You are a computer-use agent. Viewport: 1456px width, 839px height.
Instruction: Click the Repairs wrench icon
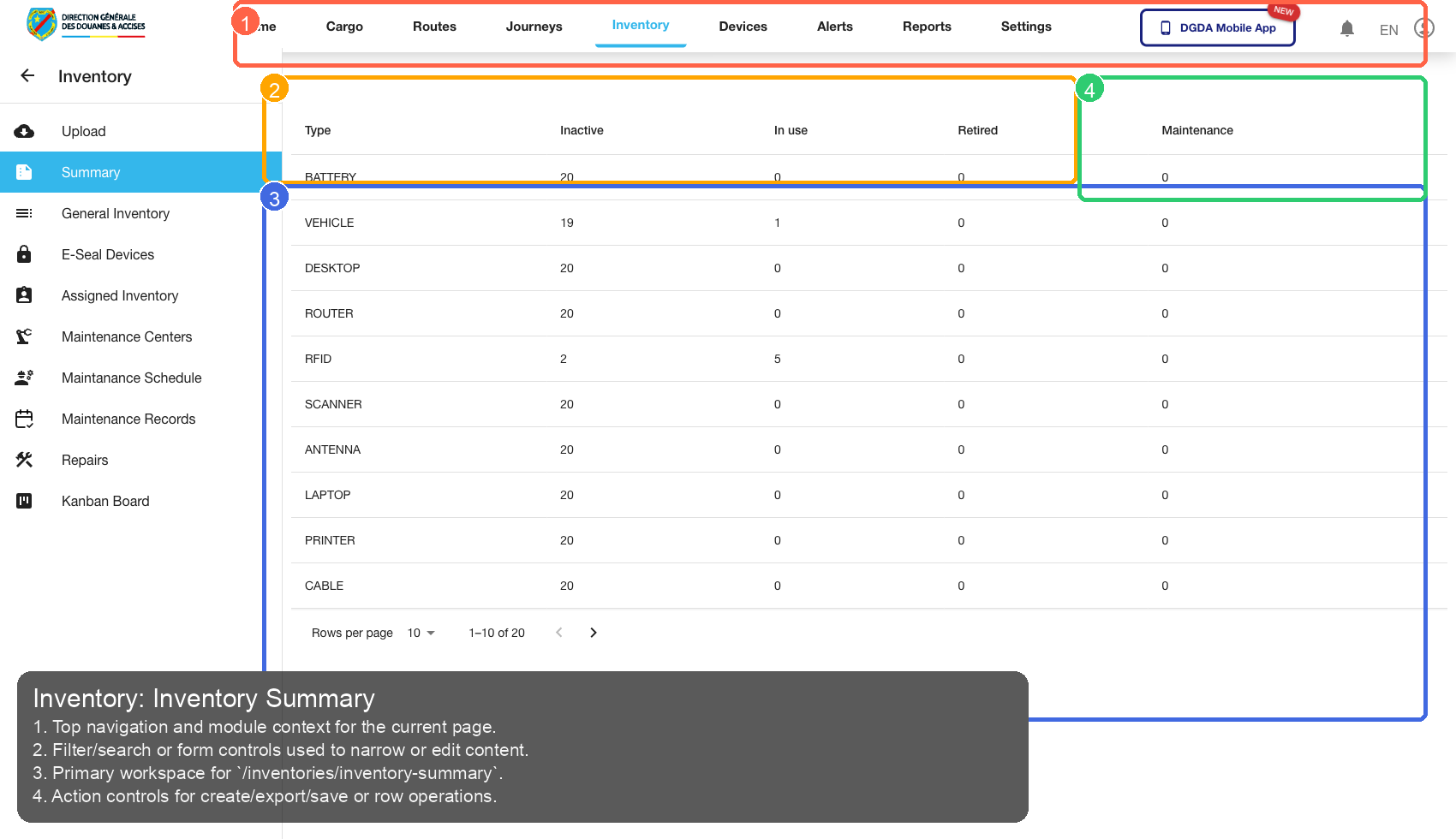coord(24,460)
